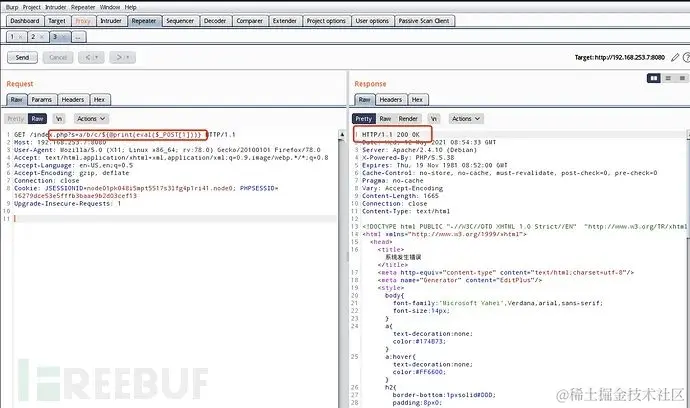Close Repeater tab 1 via its x
The width and height of the screenshot is (690, 408).
[21, 37]
